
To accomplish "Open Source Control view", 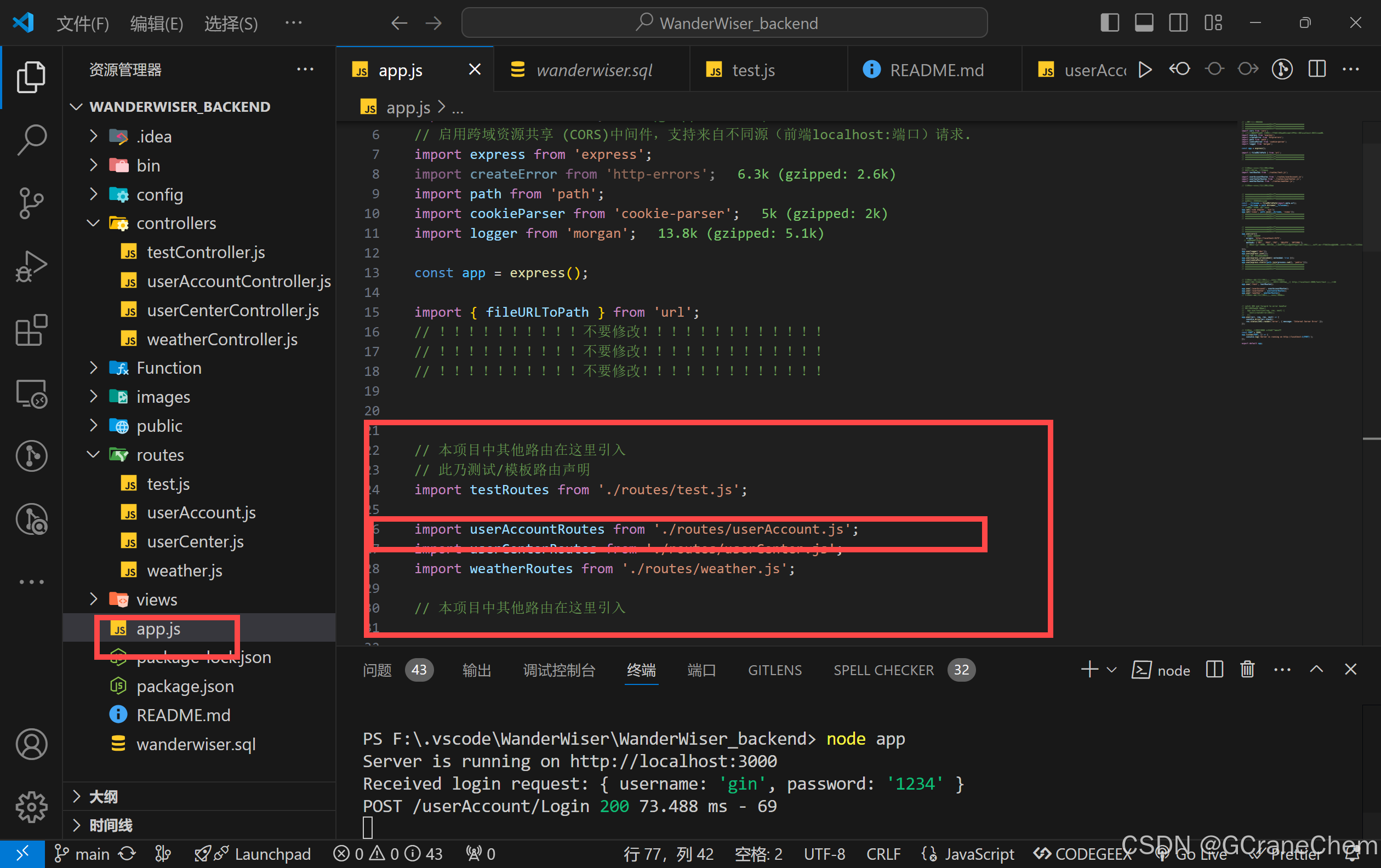I will tap(31, 202).
